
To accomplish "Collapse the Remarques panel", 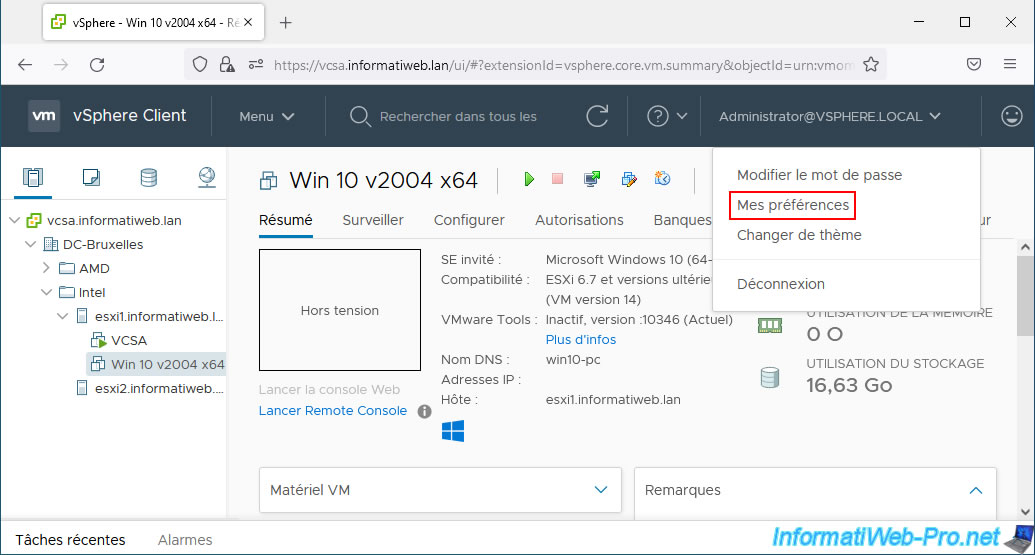I will (x=975, y=490).
